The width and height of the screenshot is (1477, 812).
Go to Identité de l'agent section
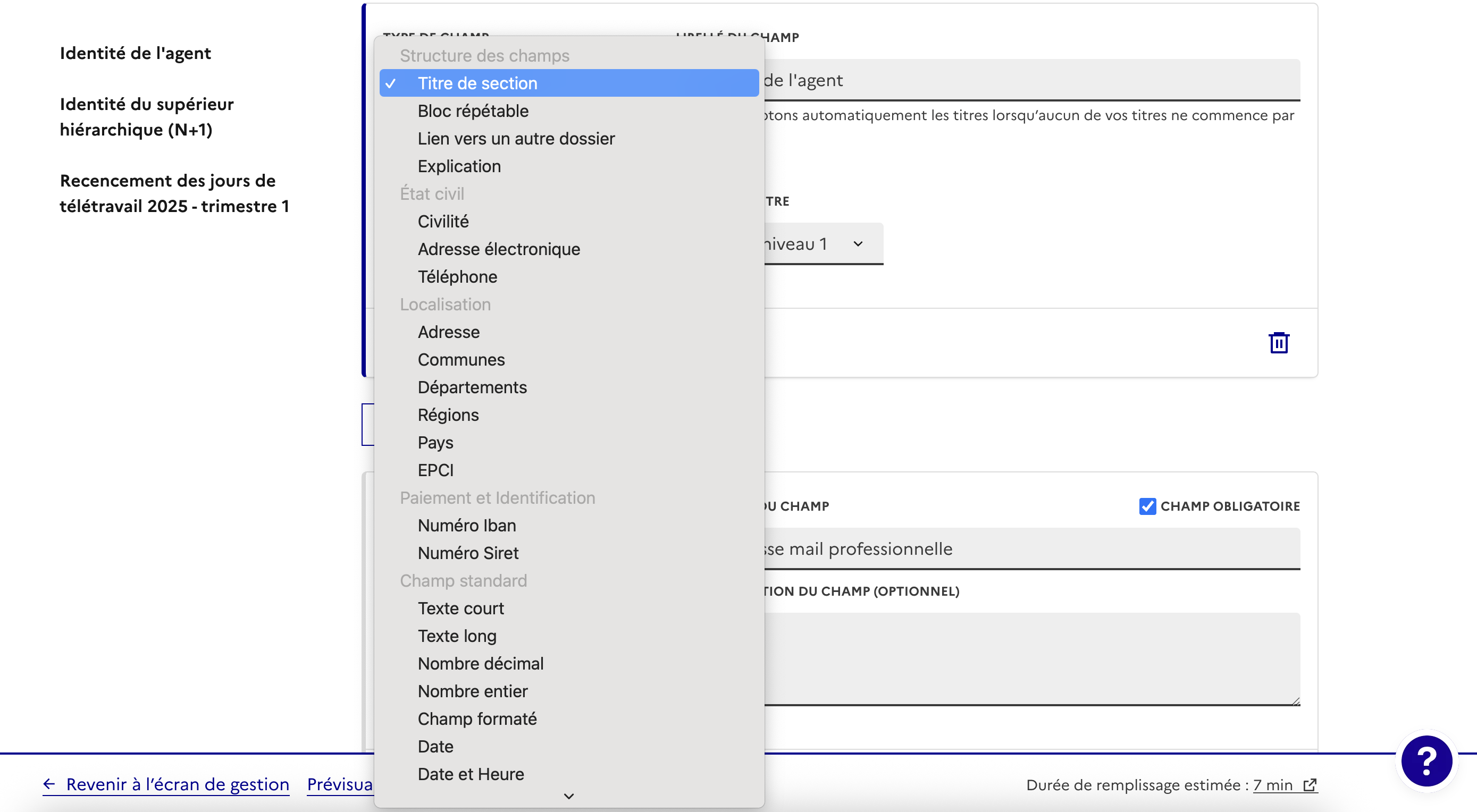click(x=136, y=53)
